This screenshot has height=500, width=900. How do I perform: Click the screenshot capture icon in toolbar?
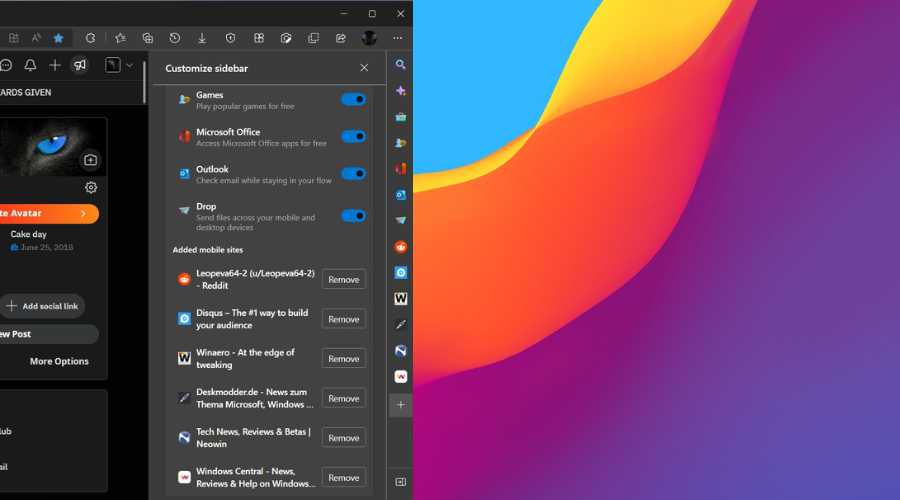tap(286, 38)
